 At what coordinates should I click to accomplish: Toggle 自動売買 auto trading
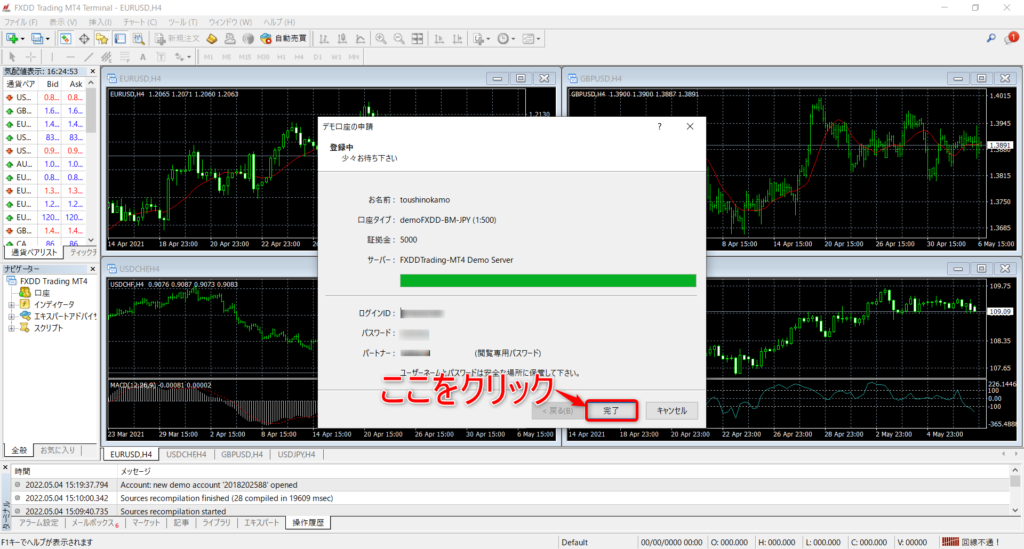point(283,39)
